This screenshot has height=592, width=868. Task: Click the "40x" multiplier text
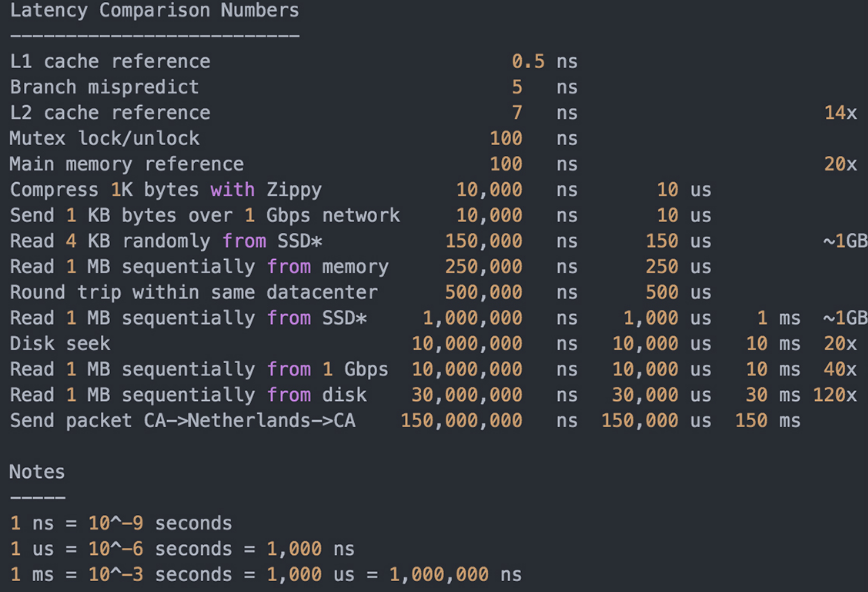pos(840,370)
